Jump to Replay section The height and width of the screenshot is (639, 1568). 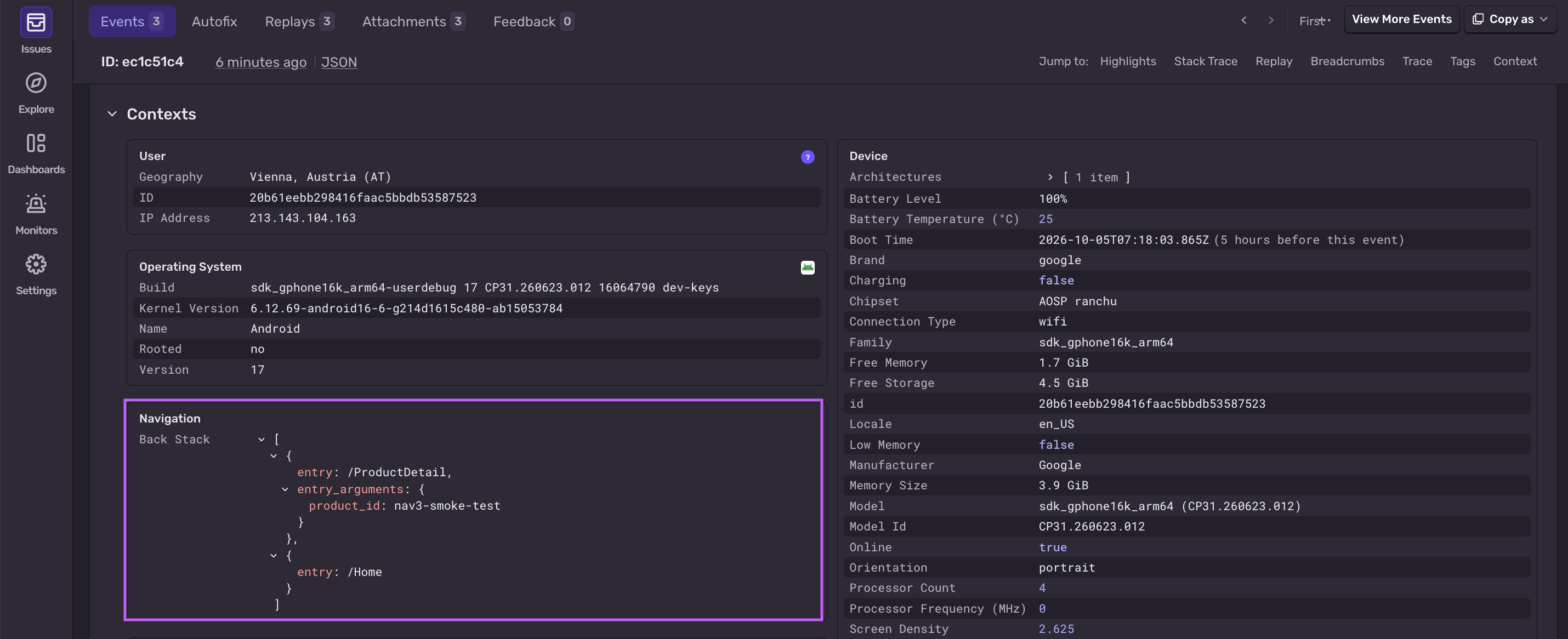click(x=1274, y=61)
